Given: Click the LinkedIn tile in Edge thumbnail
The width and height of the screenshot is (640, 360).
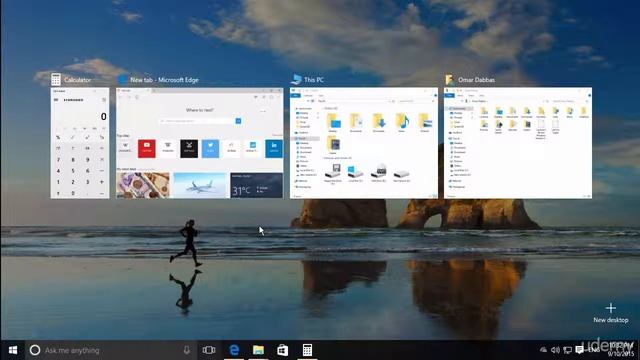Looking at the screenshot, I should point(274,149).
